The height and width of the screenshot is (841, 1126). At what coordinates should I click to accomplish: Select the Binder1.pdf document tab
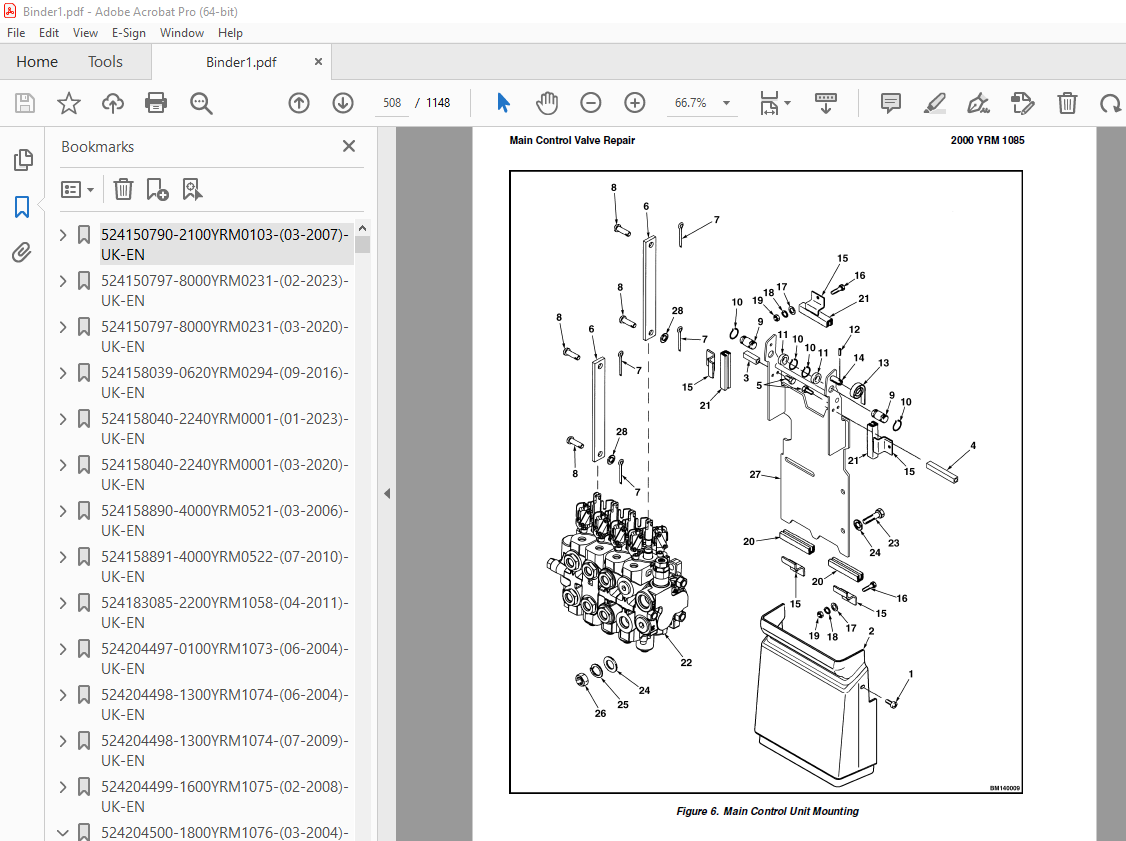(x=241, y=62)
